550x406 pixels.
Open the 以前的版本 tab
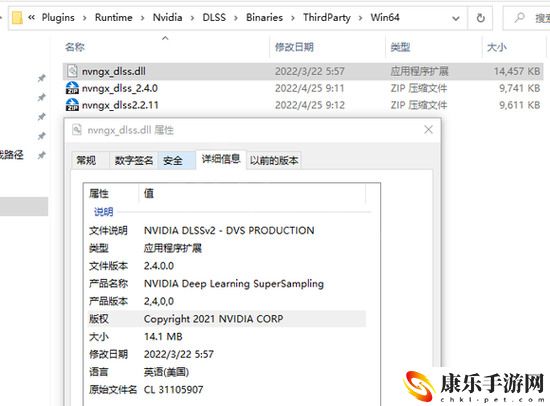click(274, 160)
